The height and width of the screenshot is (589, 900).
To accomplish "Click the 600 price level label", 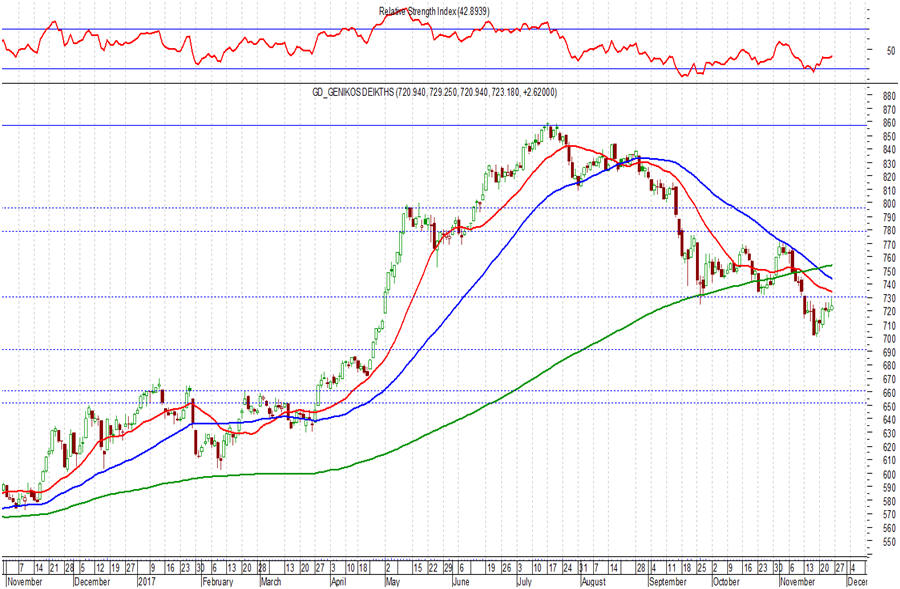I will (889, 474).
